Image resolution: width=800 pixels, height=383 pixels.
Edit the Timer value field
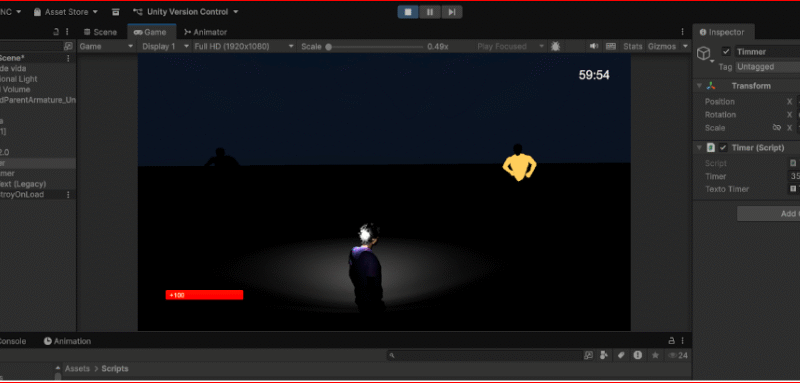(x=794, y=176)
